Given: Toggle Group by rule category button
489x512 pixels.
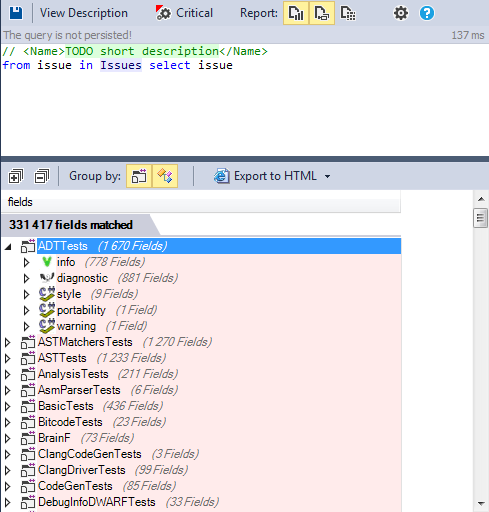Looking at the screenshot, I should click(165, 176).
